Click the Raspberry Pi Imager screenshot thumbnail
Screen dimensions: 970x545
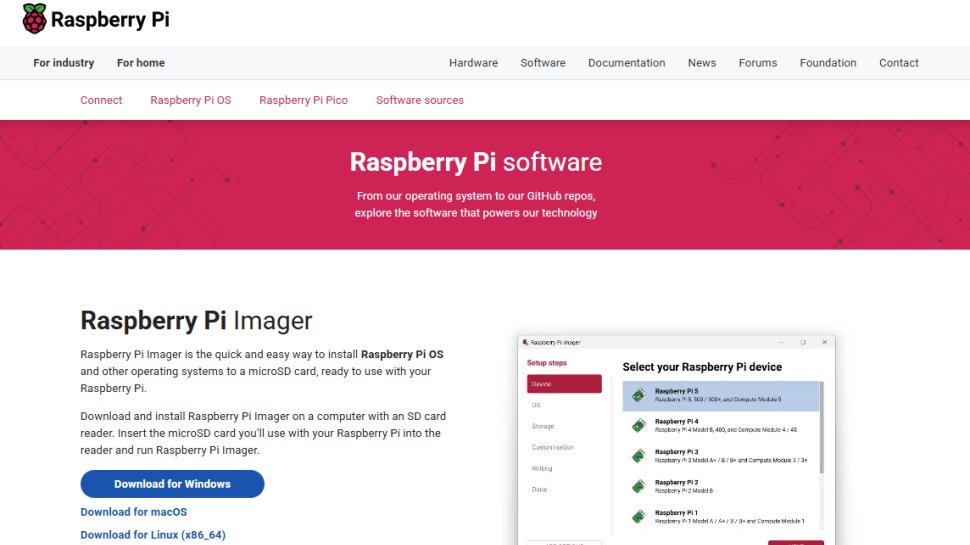pyautogui.click(x=676, y=440)
